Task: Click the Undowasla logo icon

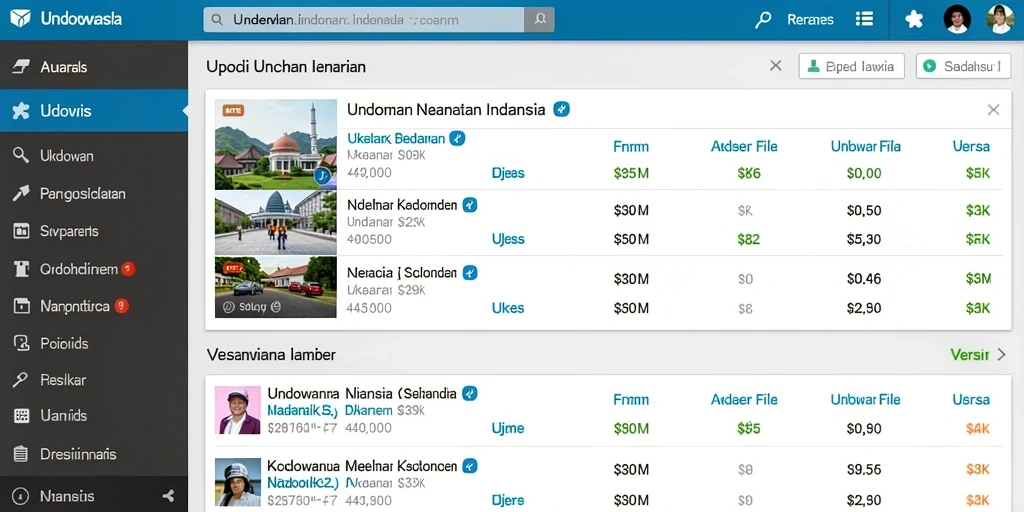Action: (x=20, y=19)
